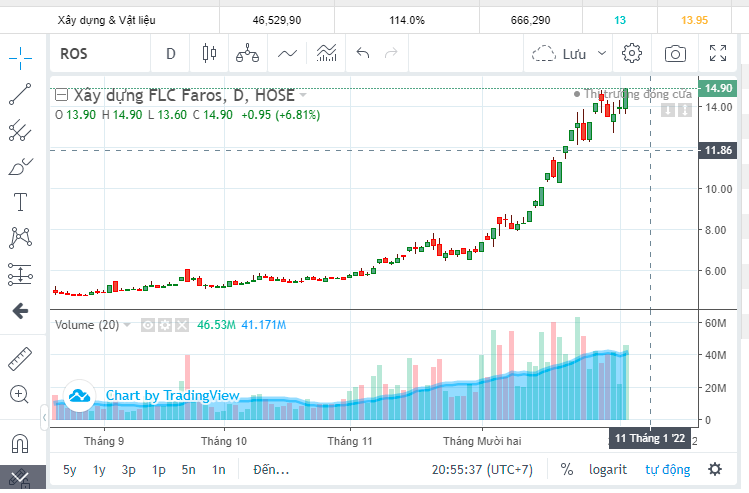Click the Xây dựng & Vật liệu cell
This screenshot has height=493, width=749.
pos(107,20)
